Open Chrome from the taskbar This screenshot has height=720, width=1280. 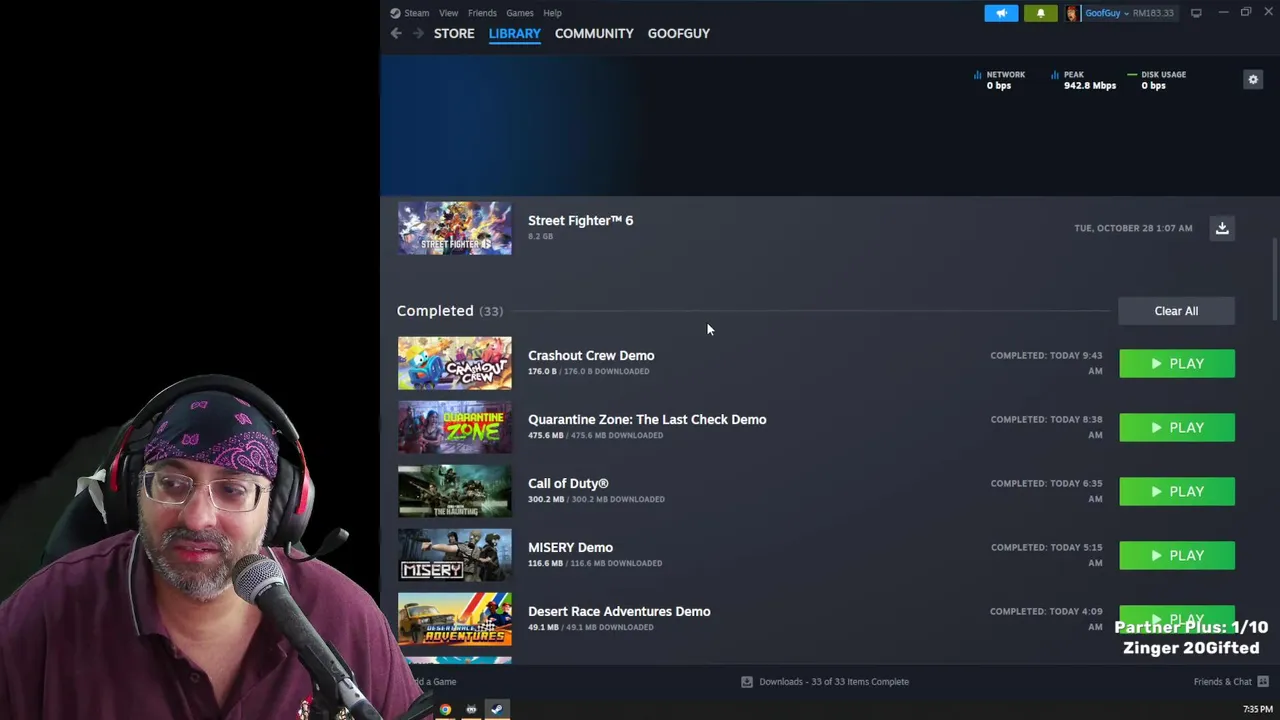click(x=445, y=710)
